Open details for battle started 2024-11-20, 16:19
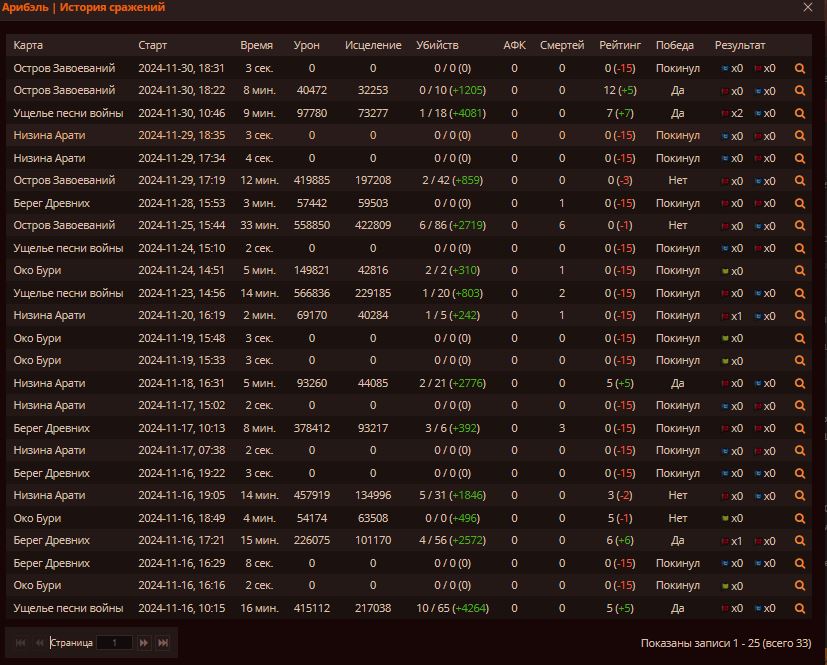Screen dimensions: 827x665 pyautogui.click(x=800, y=315)
